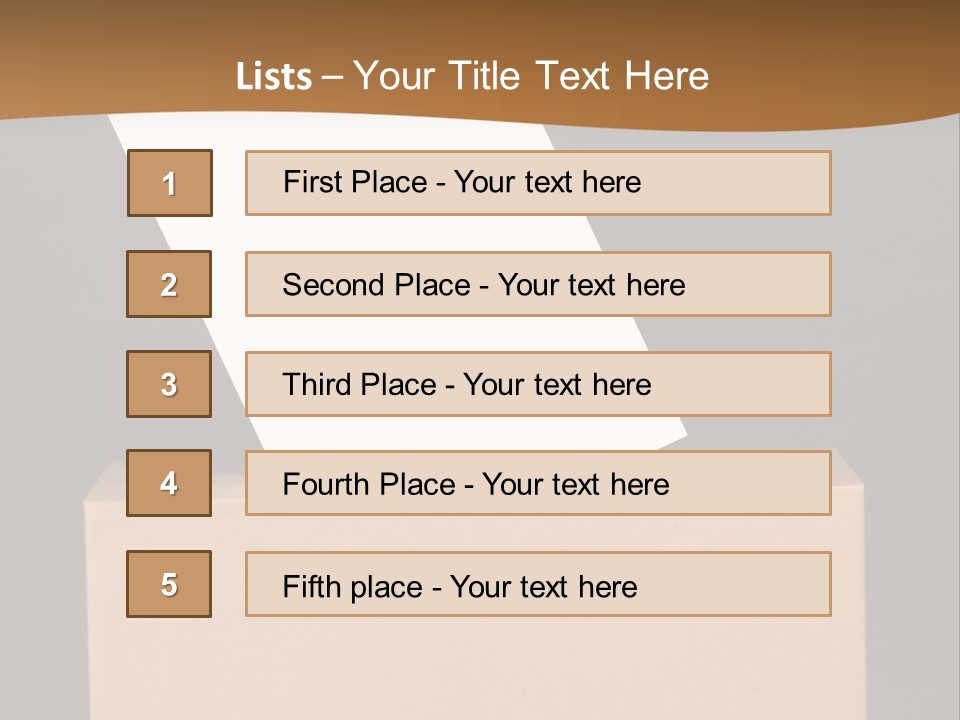This screenshot has width=960, height=720.
Task: Click the bold word "Lists" in the title
Action: [274, 77]
